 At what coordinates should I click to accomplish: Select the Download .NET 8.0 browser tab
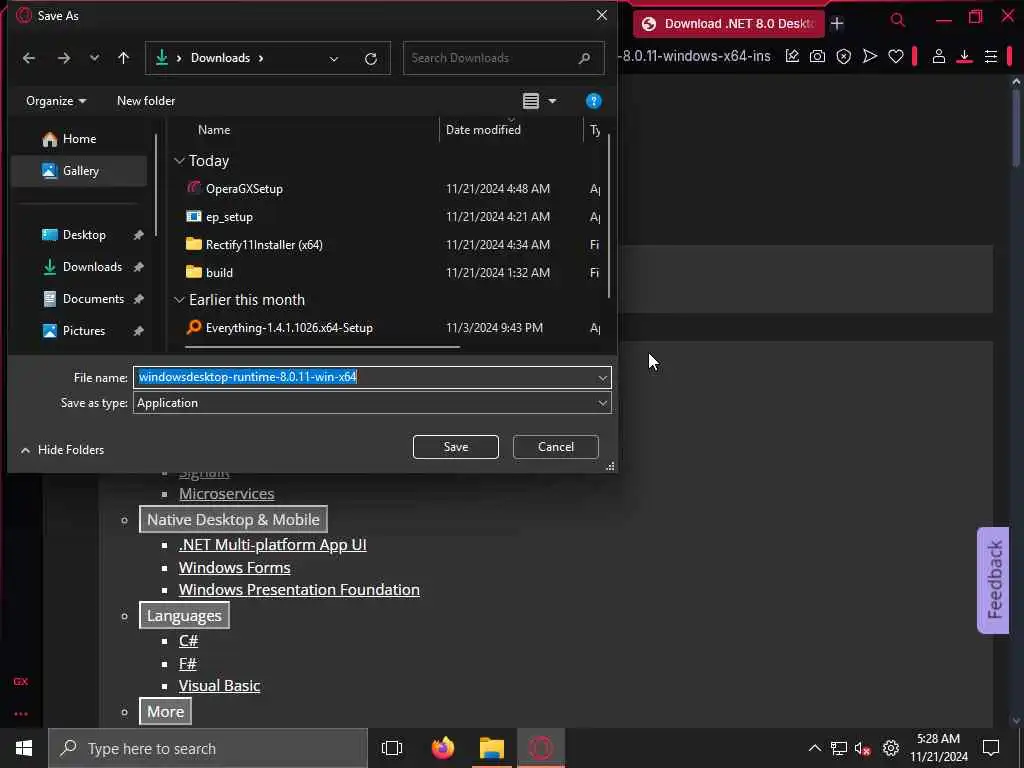pyautogui.click(x=729, y=24)
